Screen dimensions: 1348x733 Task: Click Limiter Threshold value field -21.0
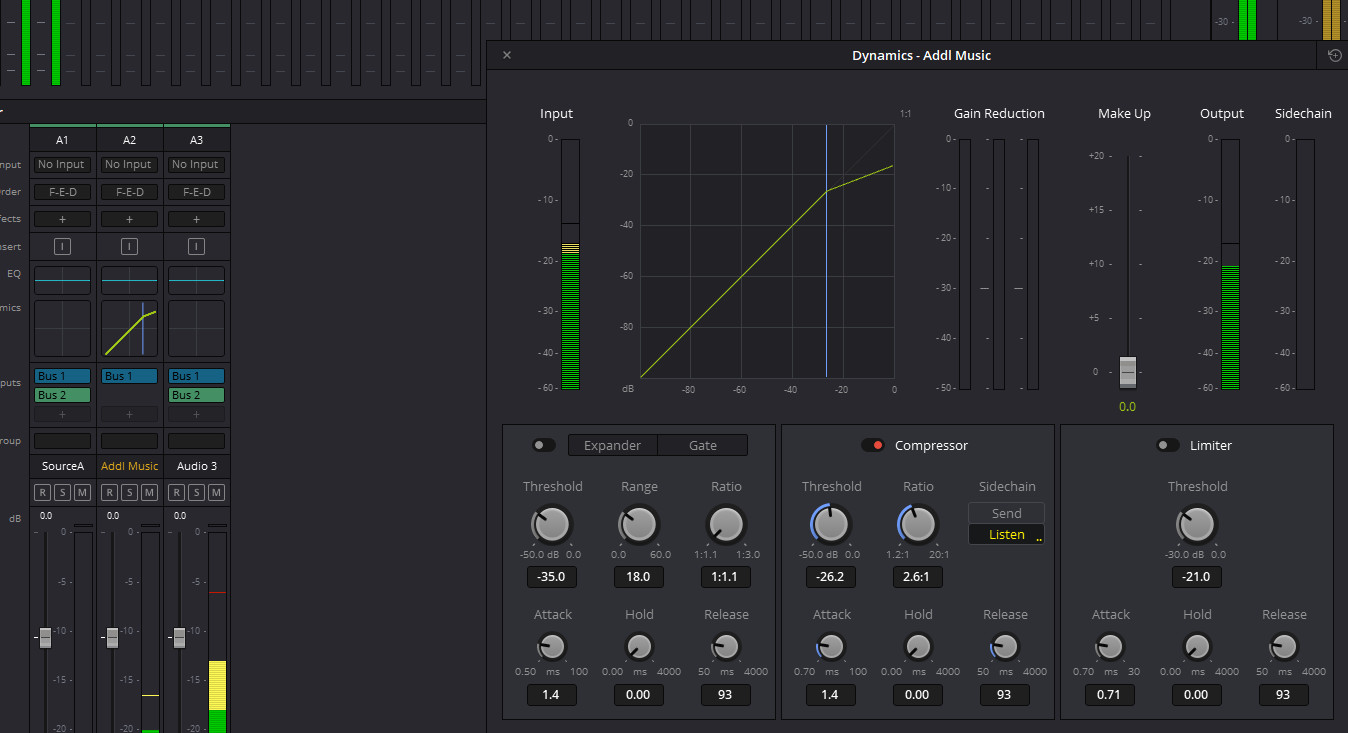[x=1197, y=576]
